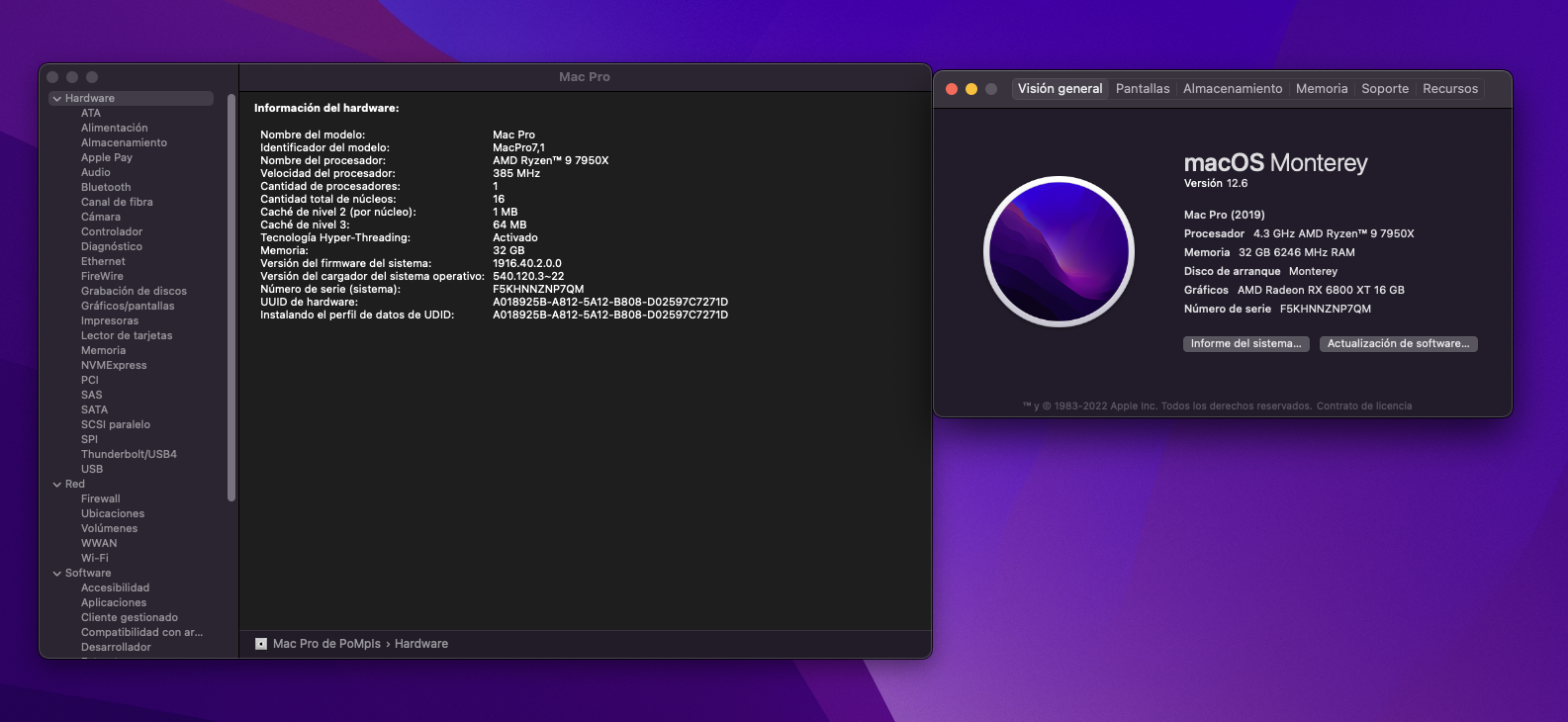
Task: Select Bluetooth in the hardware list
Action: [106, 187]
